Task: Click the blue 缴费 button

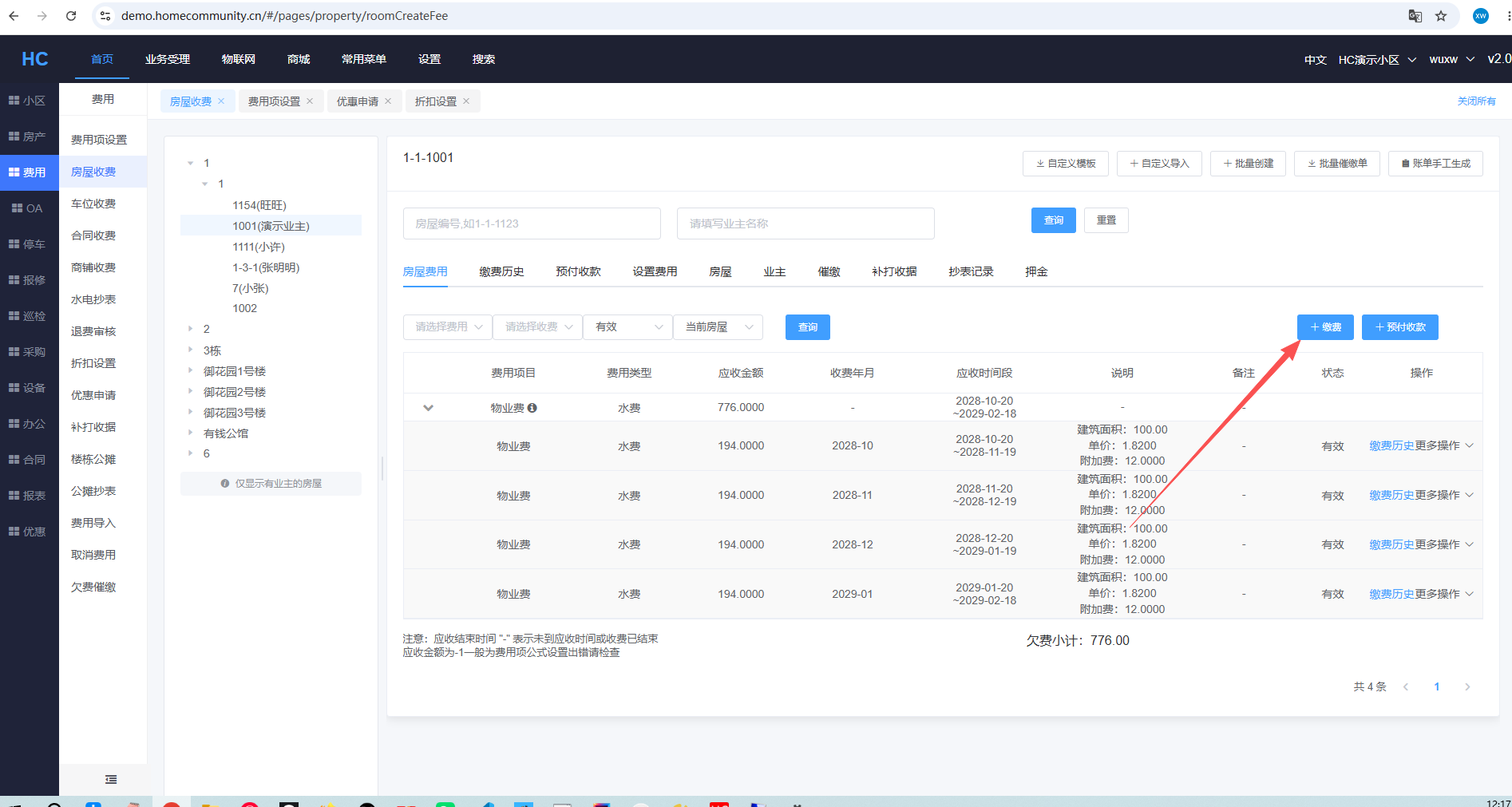Action: click(1325, 327)
